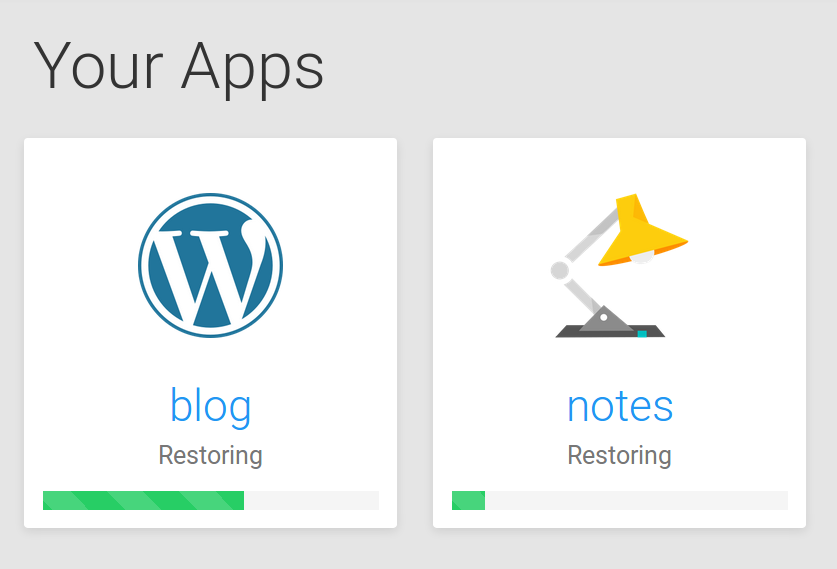
Task: Click unfilled gray part of blog progress bar
Action: coord(311,500)
